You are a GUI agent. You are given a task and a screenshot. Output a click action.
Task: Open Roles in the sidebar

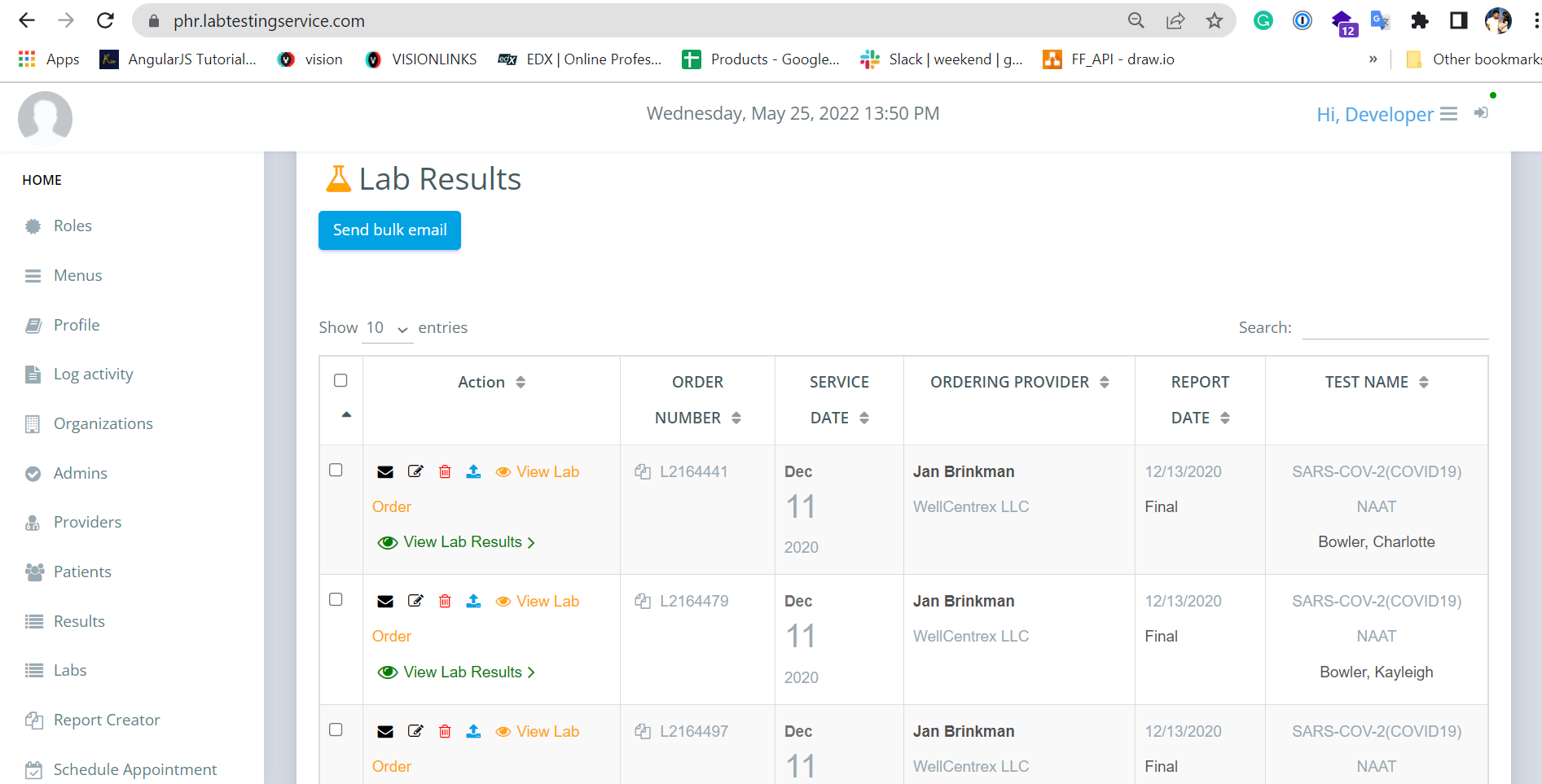point(72,226)
